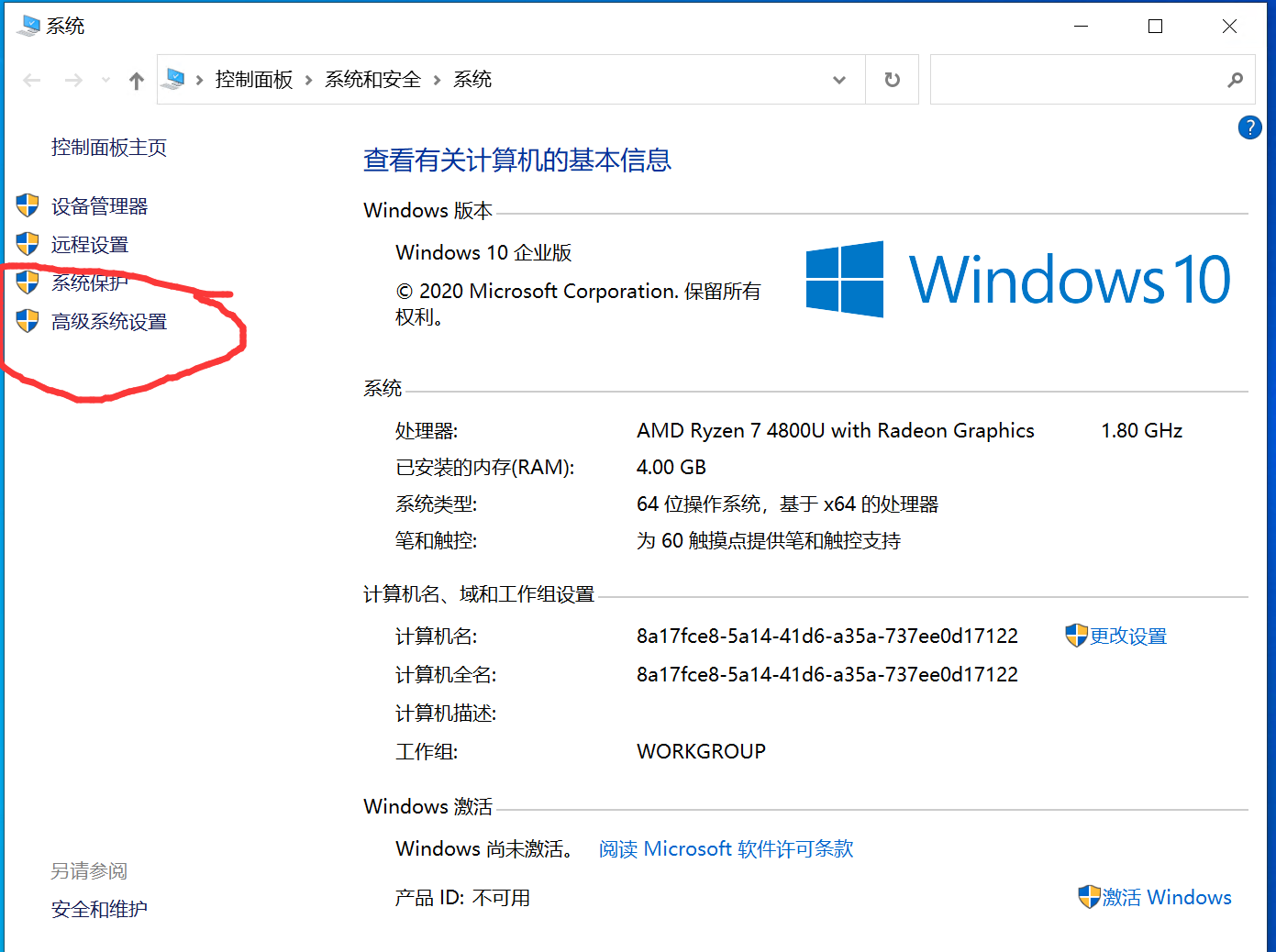1276x952 pixels.
Task: Open 高级系统设置 link
Action: tap(109, 322)
